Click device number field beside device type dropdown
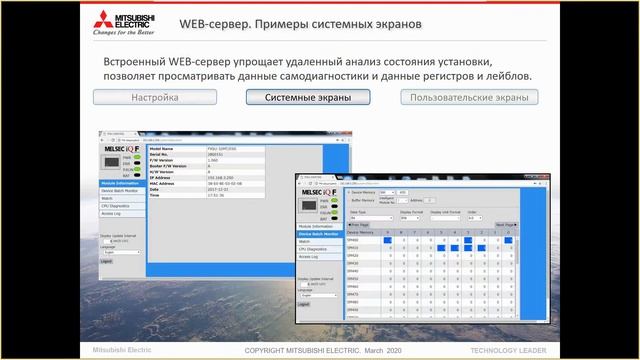Image resolution: width=640 pixels, height=360 pixels. coord(402,192)
